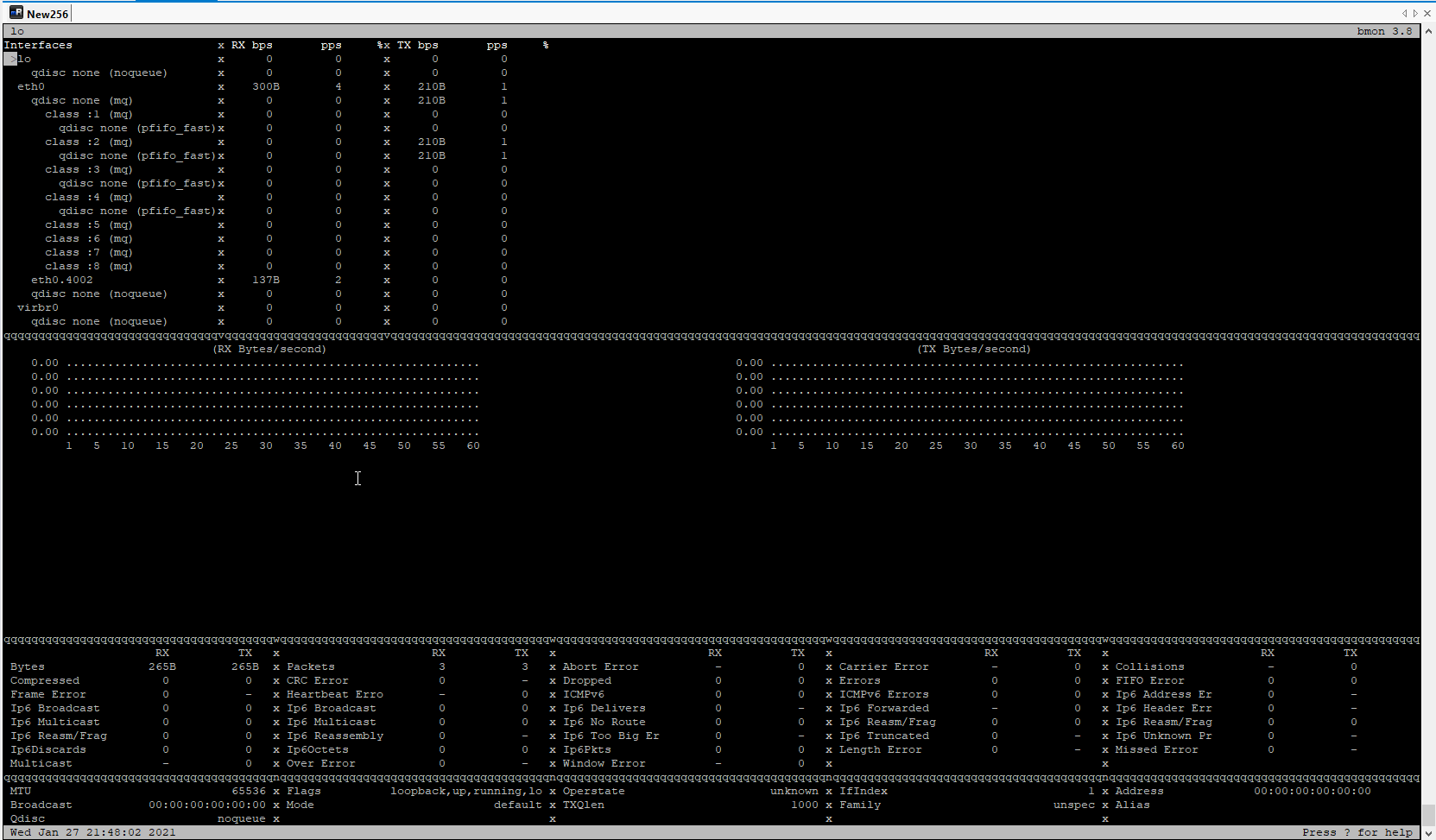Click the TX bps column header
The width and height of the screenshot is (1436, 840).
418,45
